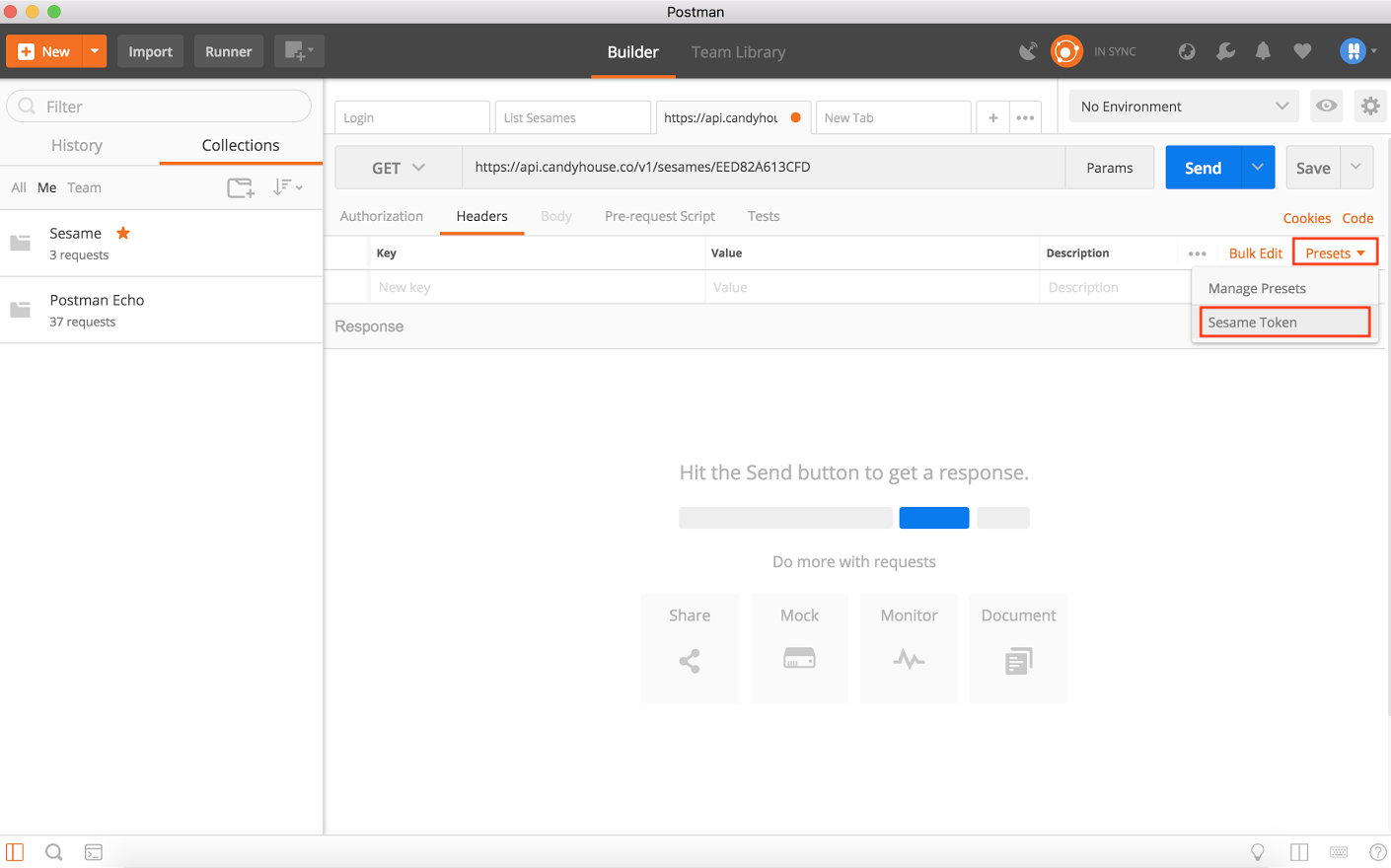Select the New Tab request tab
The width and height of the screenshot is (1391, 868).
click(893, 117)
